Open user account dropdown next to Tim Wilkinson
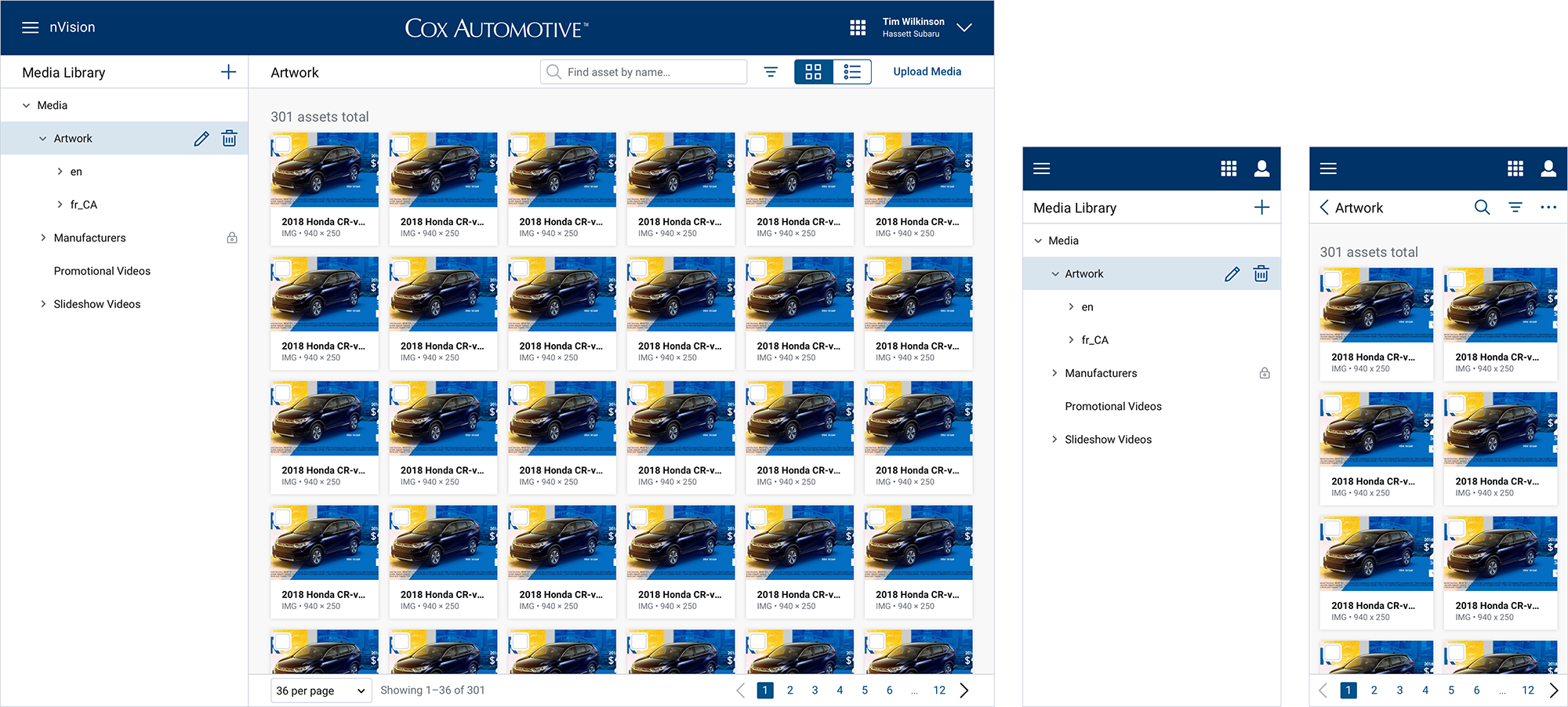Viewport: 1568px width, 707px height. pyautogui.click(x=964, y=27)
